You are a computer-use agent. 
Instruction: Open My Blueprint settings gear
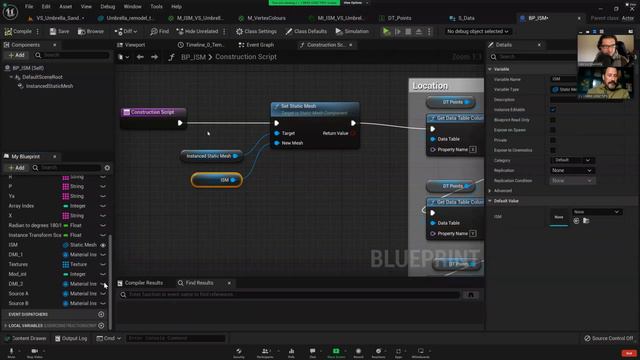pyautogui.click(x=107, y=168)
